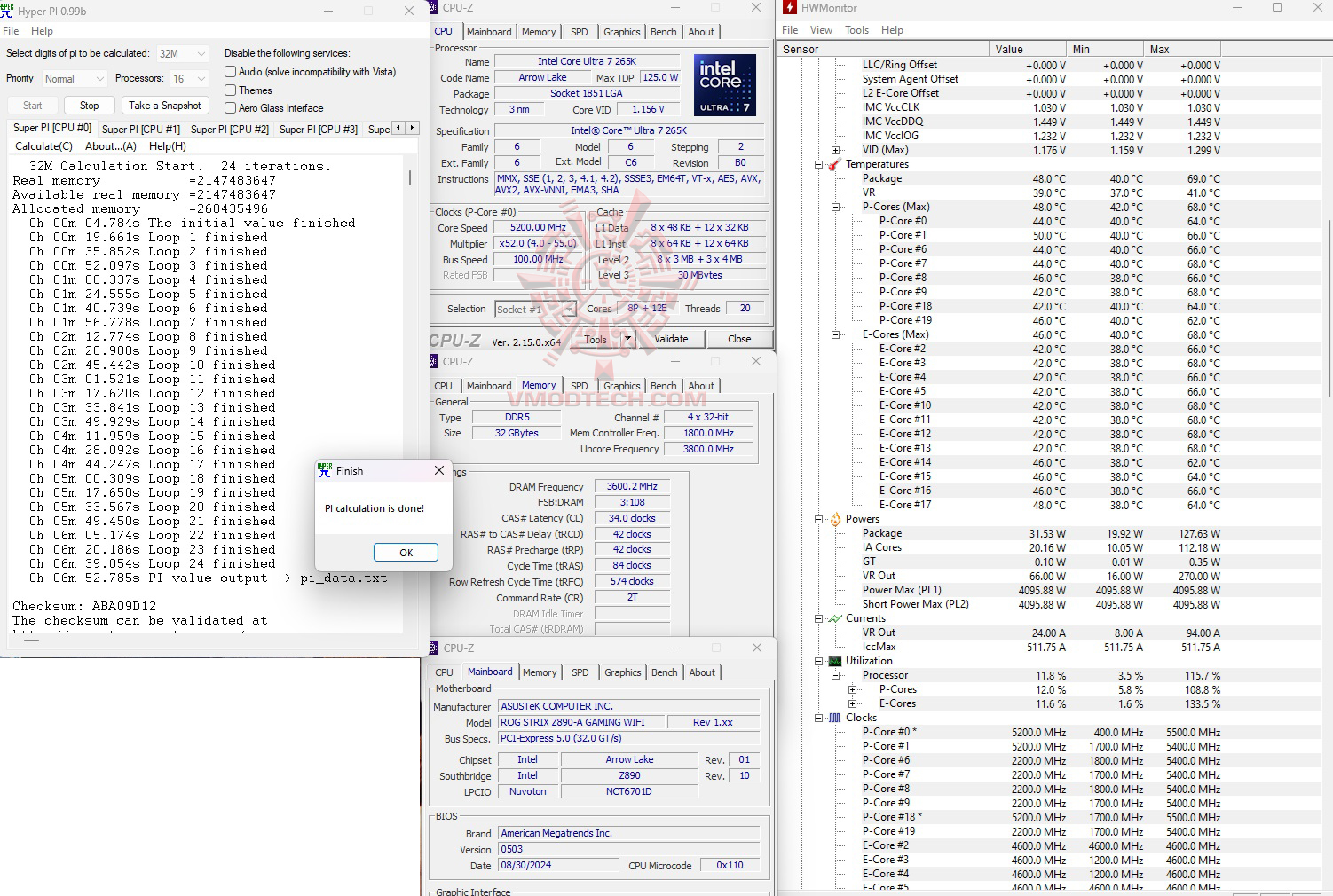This screenshot has height=896, width=1333.
Task: Click the Clocks icon in HWMonitor tree
Action: [834, 718]
